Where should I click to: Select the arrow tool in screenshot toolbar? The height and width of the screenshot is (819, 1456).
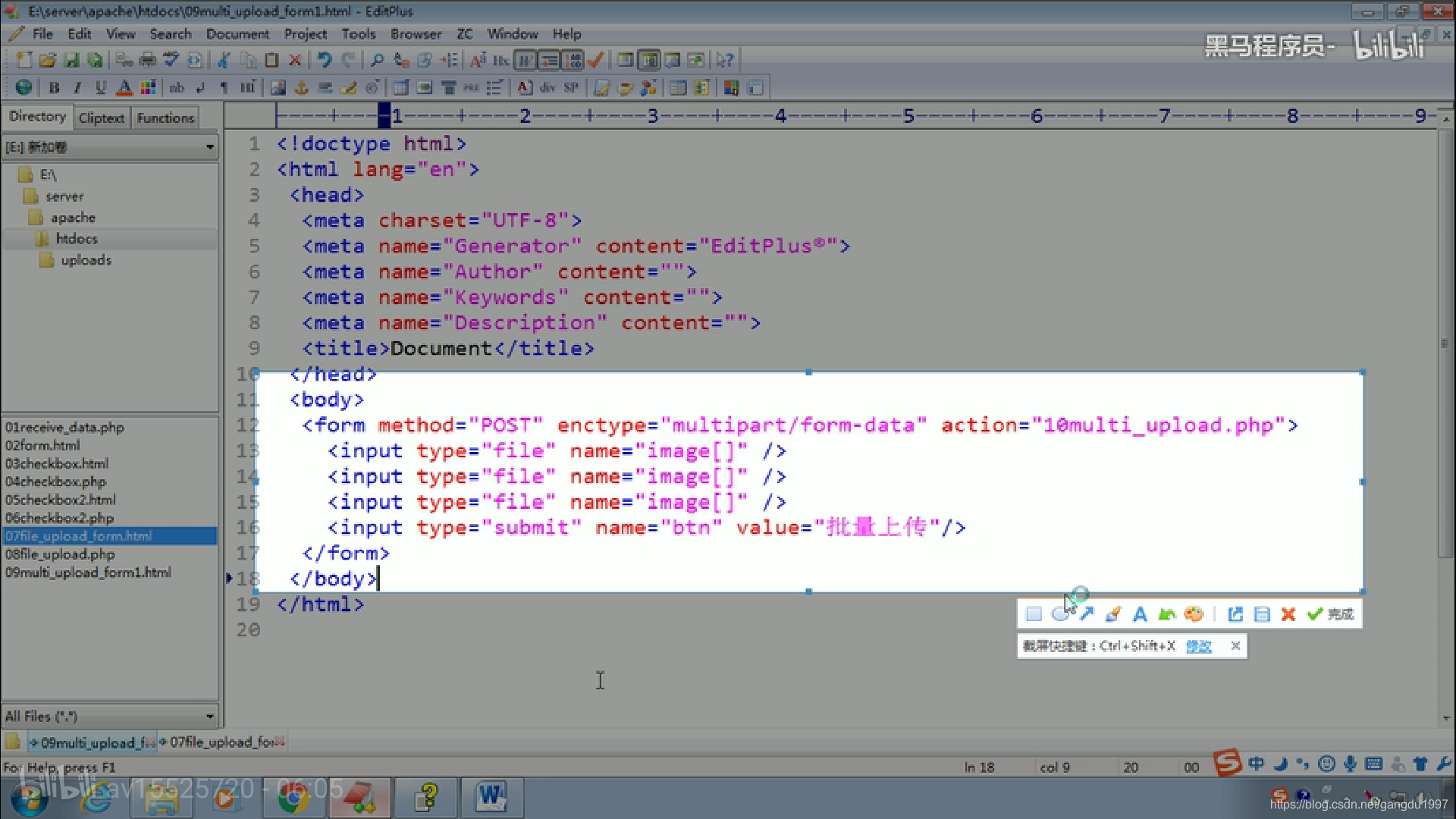[1087, 614]
